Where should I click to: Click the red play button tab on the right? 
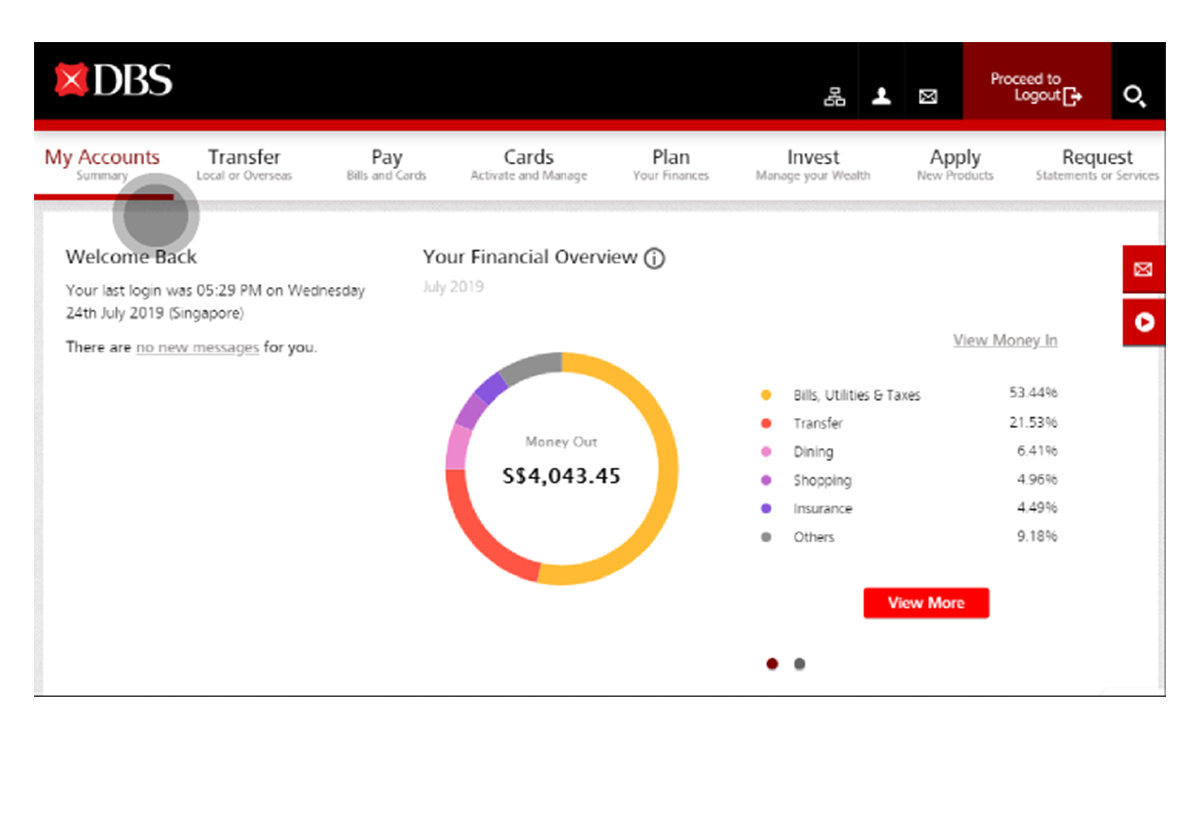[1143, 322]
